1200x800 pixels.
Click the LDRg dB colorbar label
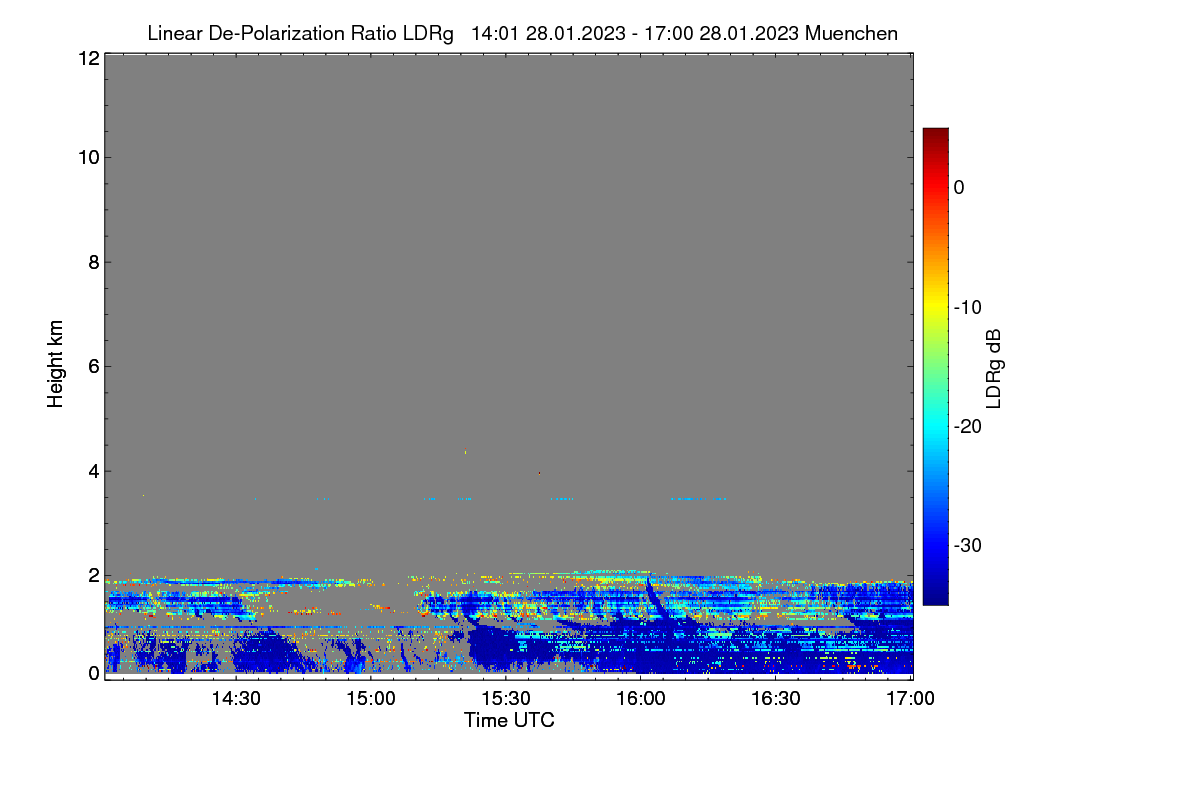tap(994, 367)
